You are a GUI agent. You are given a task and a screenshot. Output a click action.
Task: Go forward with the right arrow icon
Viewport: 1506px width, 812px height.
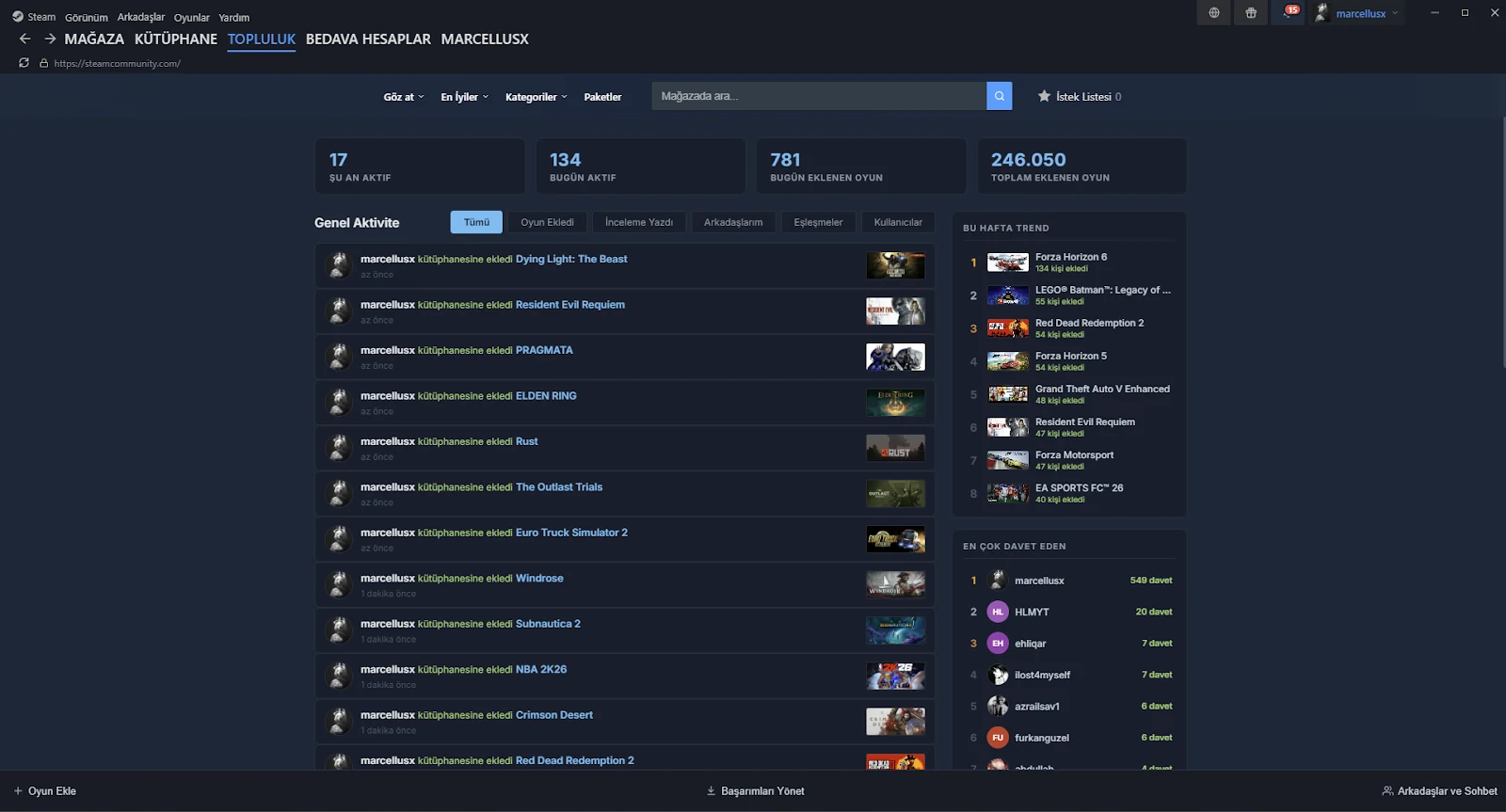pos(50,39)
